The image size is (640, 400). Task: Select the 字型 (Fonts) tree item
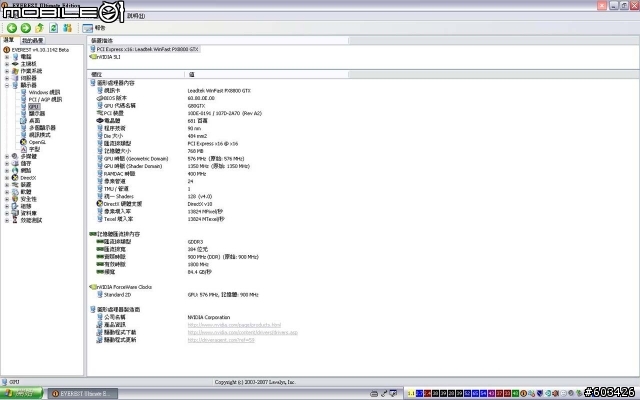pyautogui.click(x=34, y=149)
